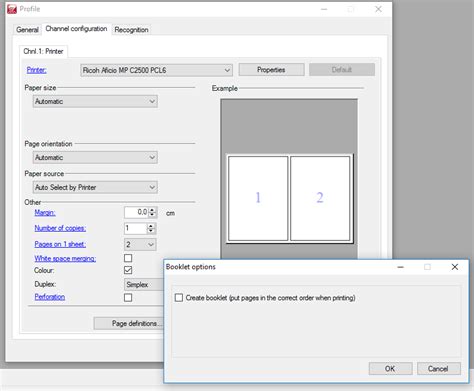474x391 pixels.
Task: Open the Paper source dropdown
Action: point(95,187)
